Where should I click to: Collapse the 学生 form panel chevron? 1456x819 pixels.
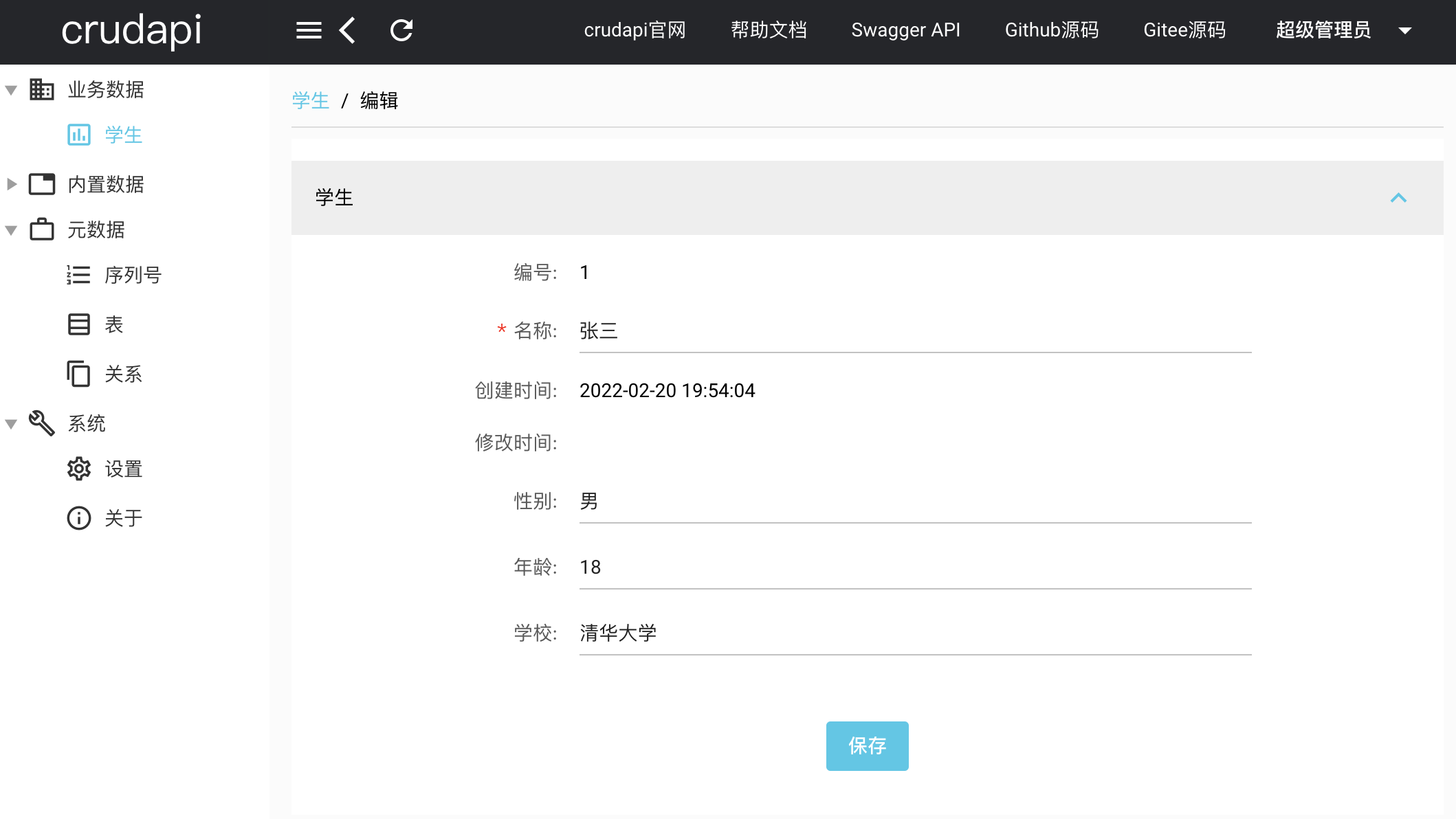coord(1398,198)
